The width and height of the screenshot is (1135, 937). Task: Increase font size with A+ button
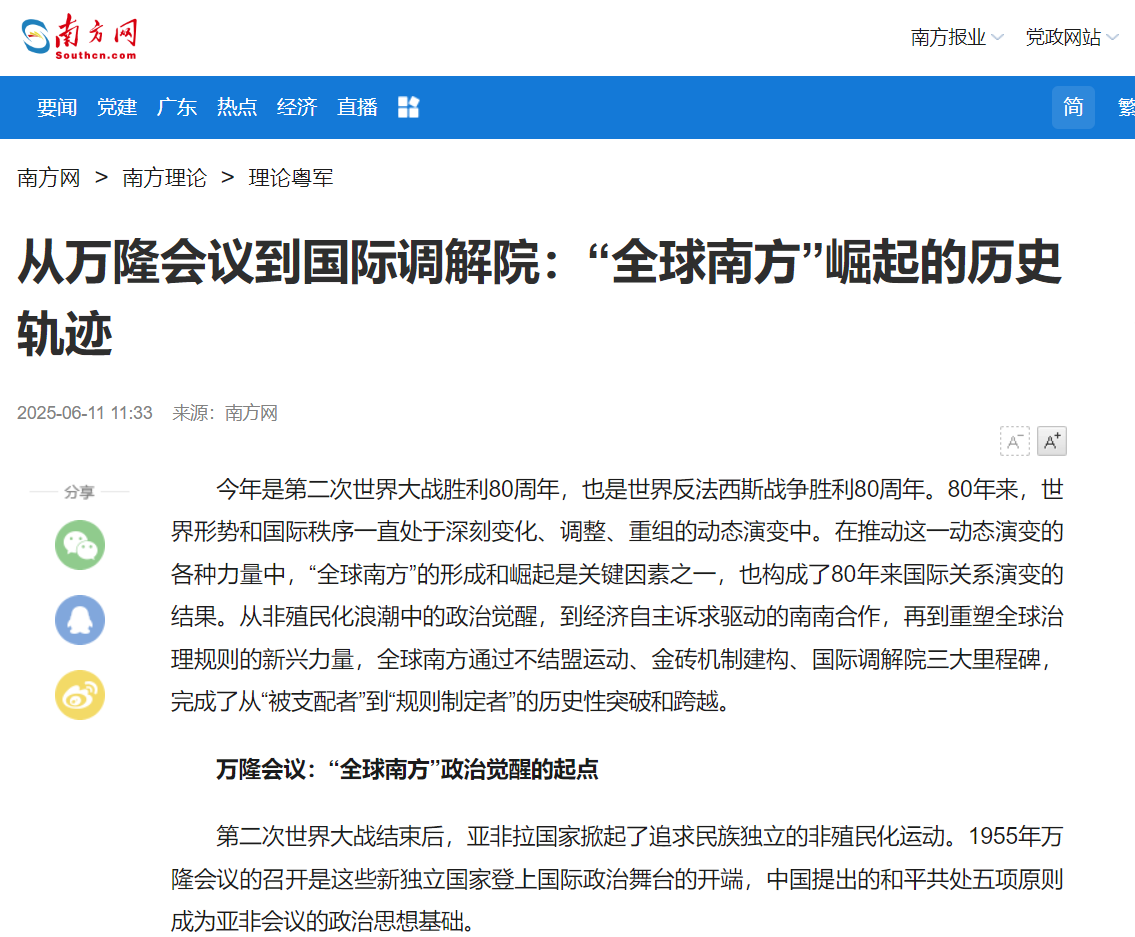tap(1051, 441)
